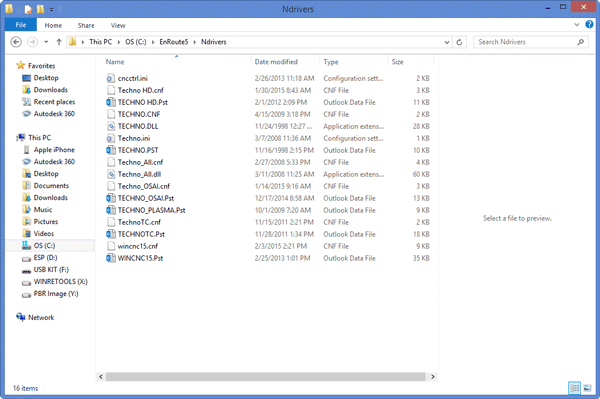
Task: Click the Forward navigation arrow
Action: [33, 42]
